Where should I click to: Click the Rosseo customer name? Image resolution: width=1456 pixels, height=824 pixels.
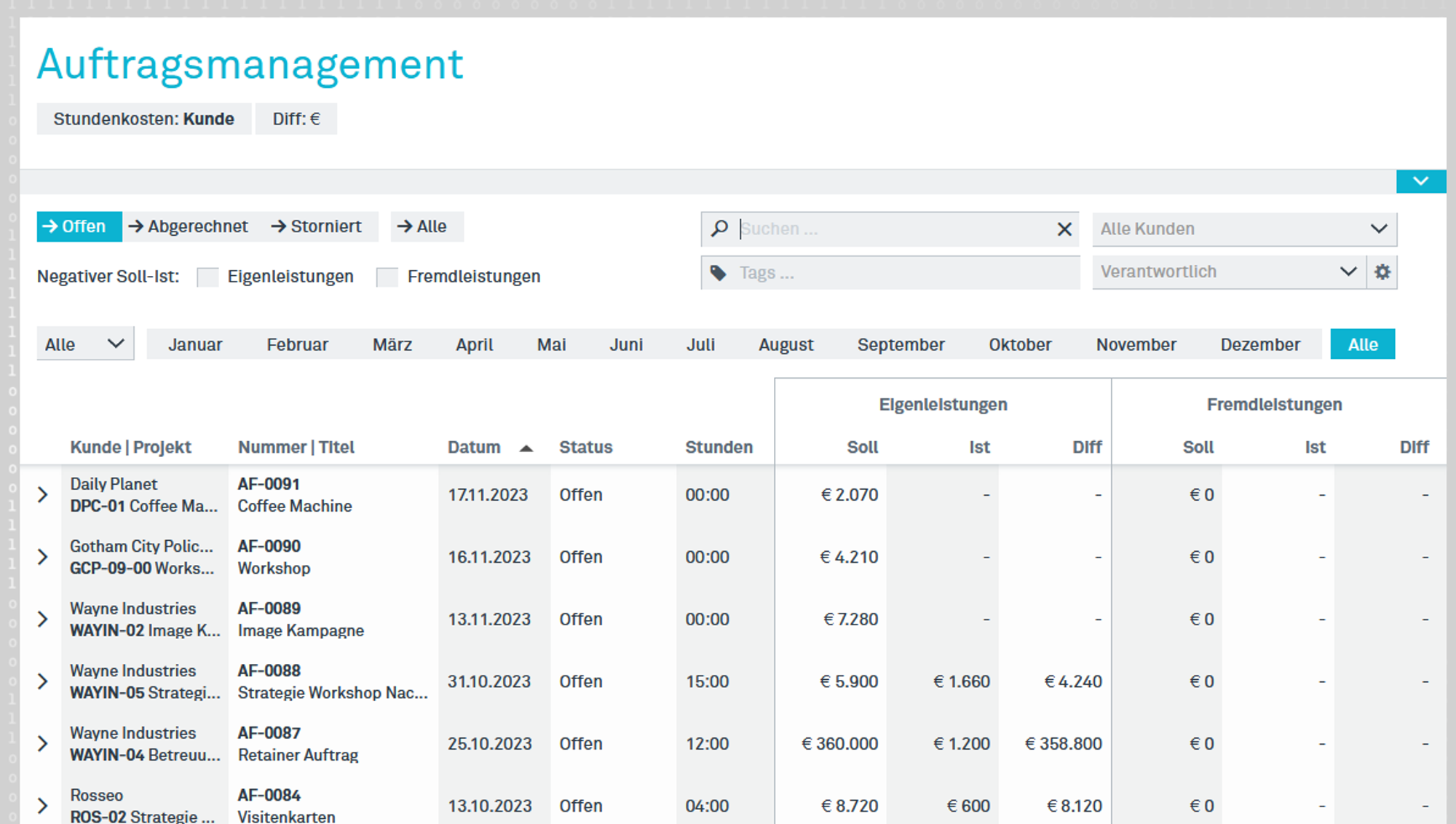point(97,795)
